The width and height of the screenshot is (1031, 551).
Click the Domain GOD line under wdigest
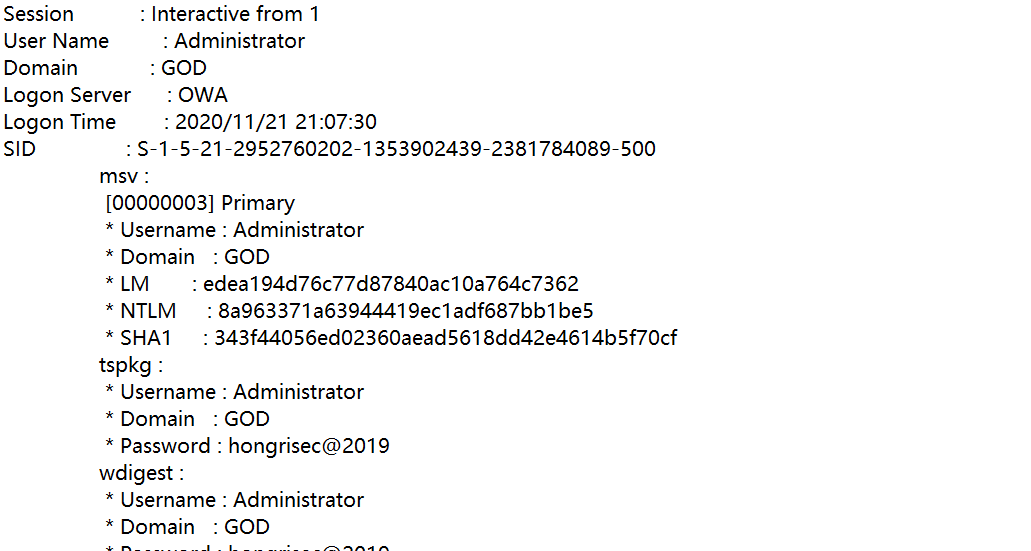tap(188, 527)
